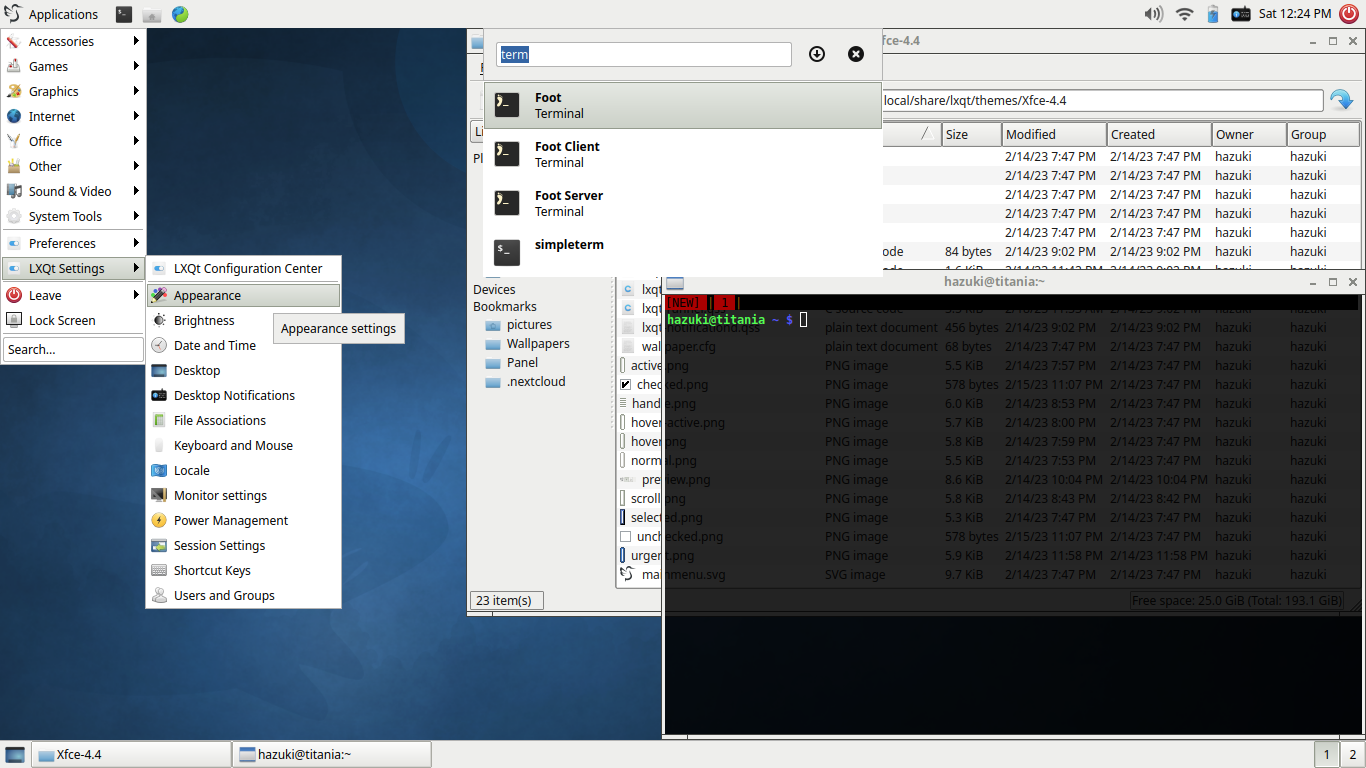Click the simpleterm search result icon

coord(507,253)
